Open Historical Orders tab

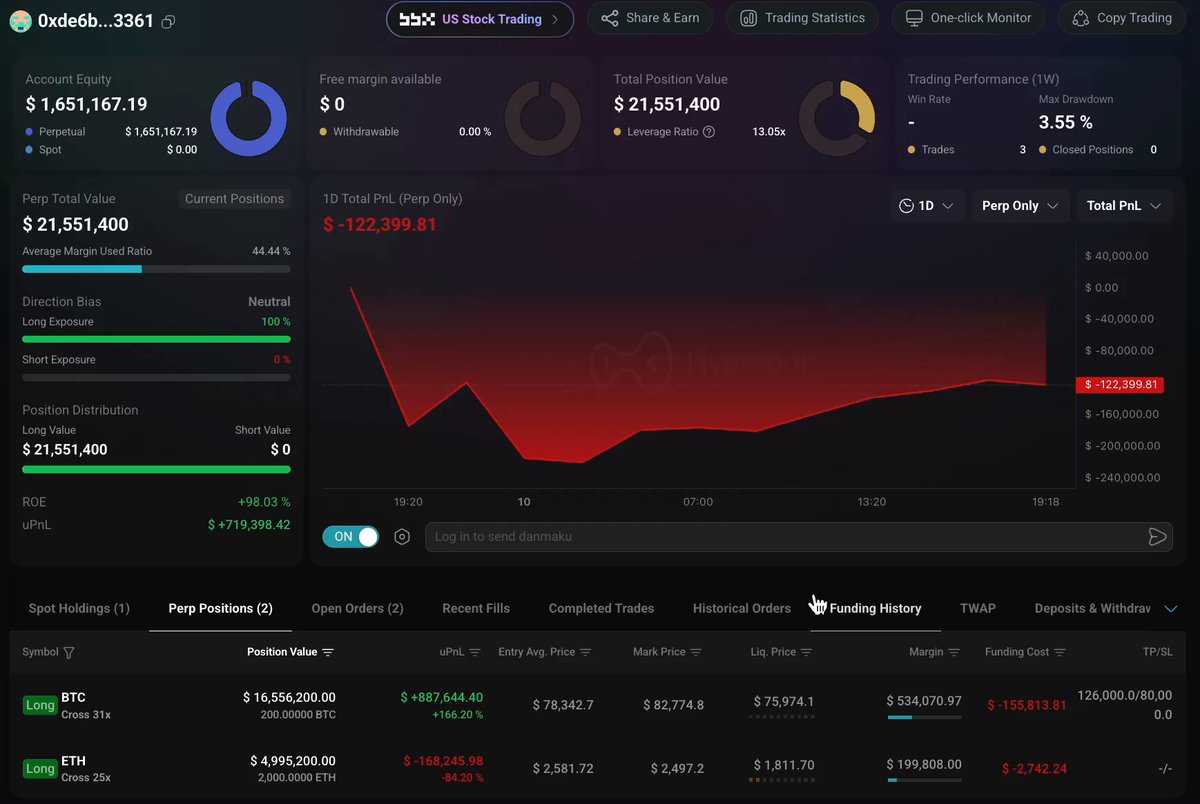pos(742,608)
